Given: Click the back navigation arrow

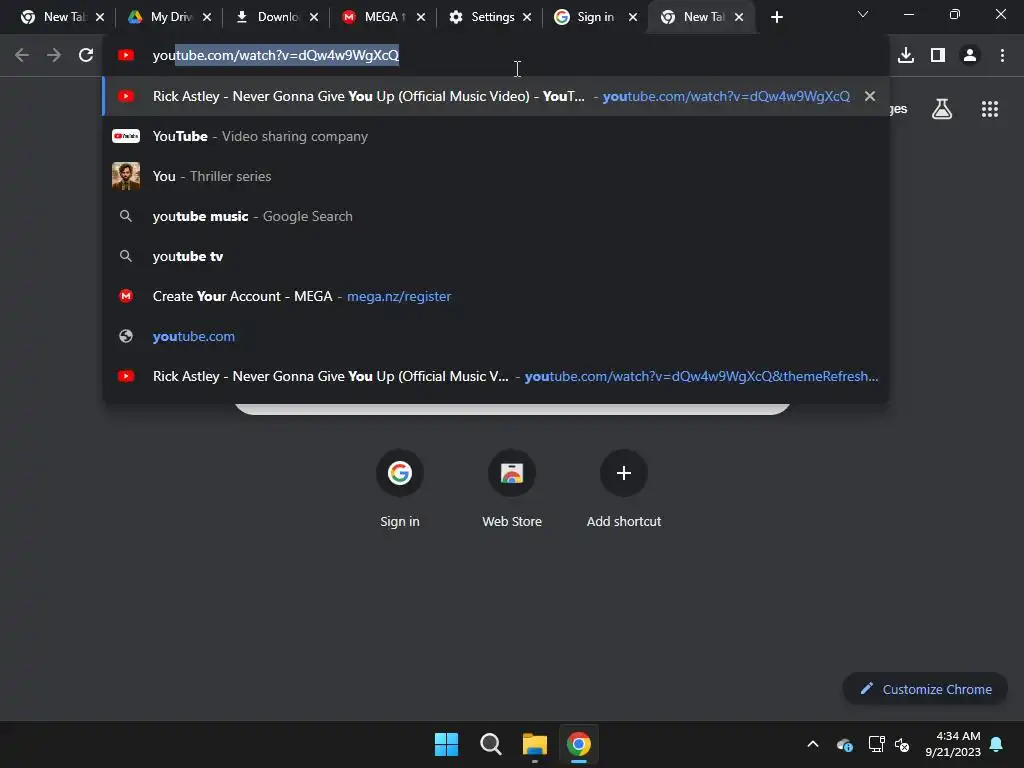Looking at the screenshot, I should [22, 56].
